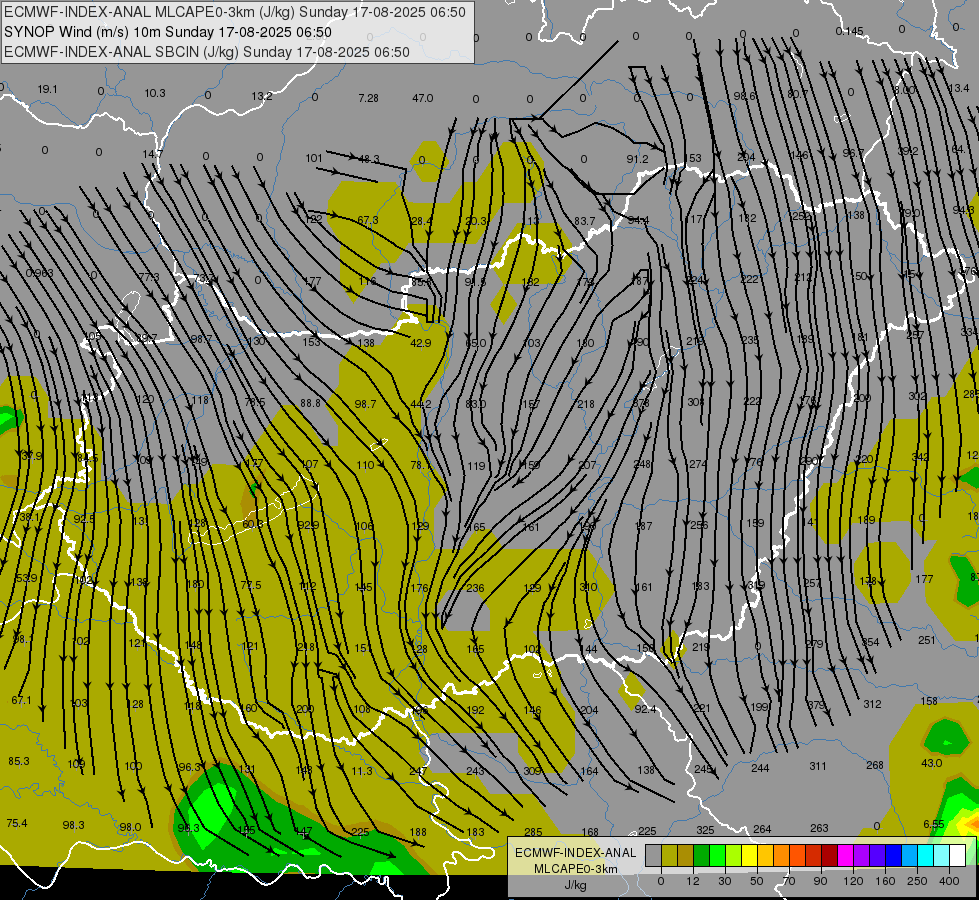This screenshot has width=979, height=900.
Task: Select the bright green legend swatch
Action: [x=717, y=855]
